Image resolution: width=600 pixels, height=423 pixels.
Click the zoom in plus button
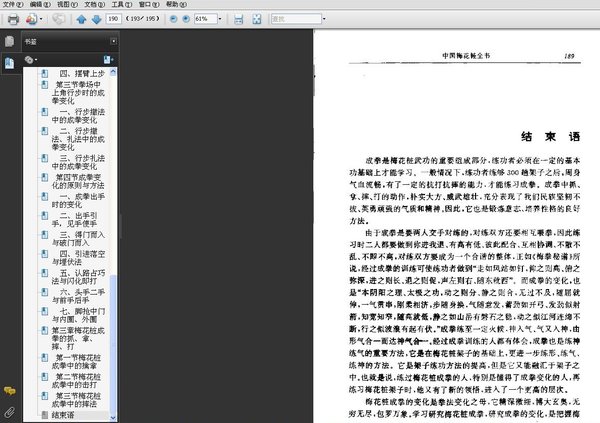186,19
